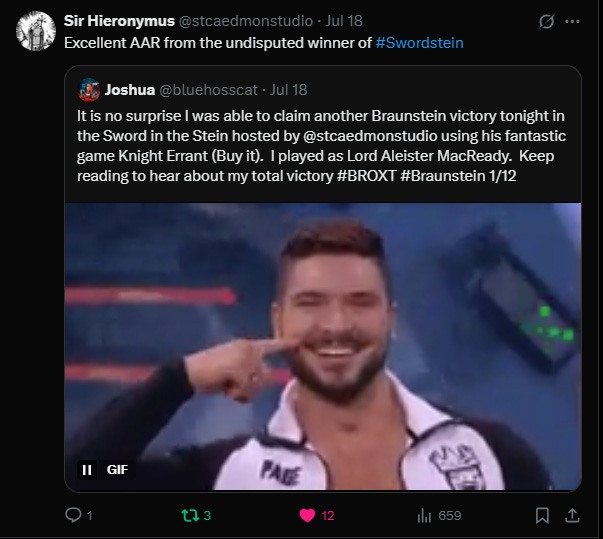The image size is (603, 539).
Task: Reply to the tweet via comment icon
Action: pos(73,515)
